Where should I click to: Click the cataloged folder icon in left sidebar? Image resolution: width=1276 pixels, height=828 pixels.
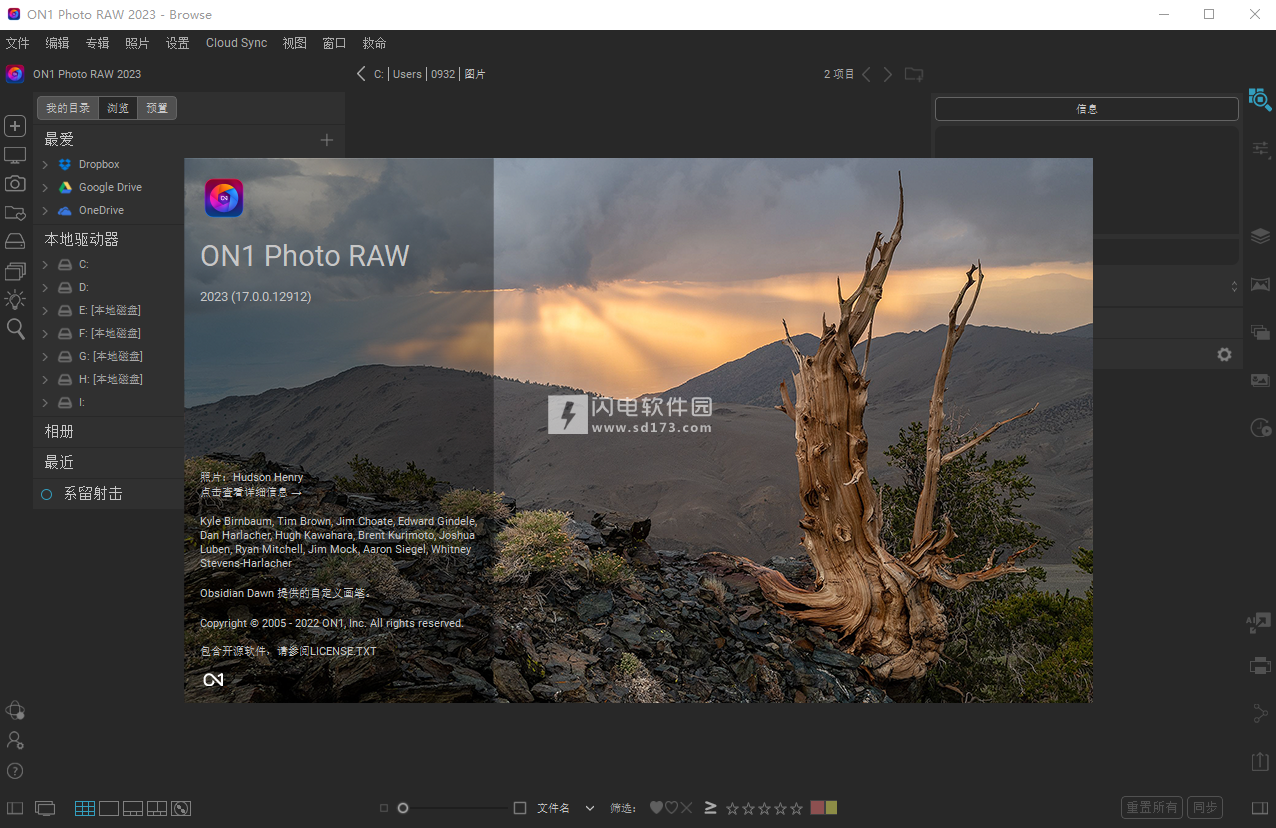(15, 213)
